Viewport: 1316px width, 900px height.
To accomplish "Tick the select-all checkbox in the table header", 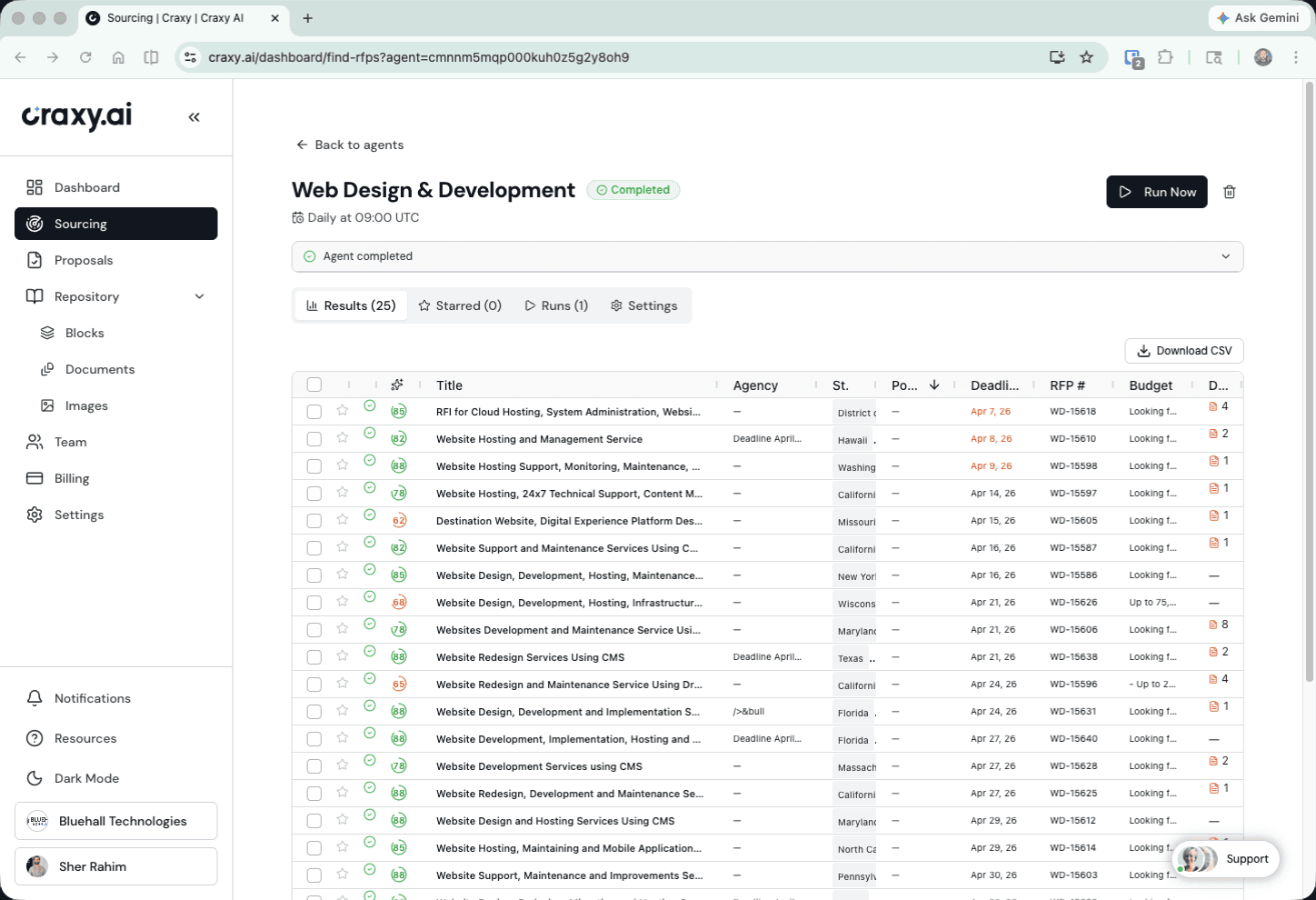I will coord(314,385).
